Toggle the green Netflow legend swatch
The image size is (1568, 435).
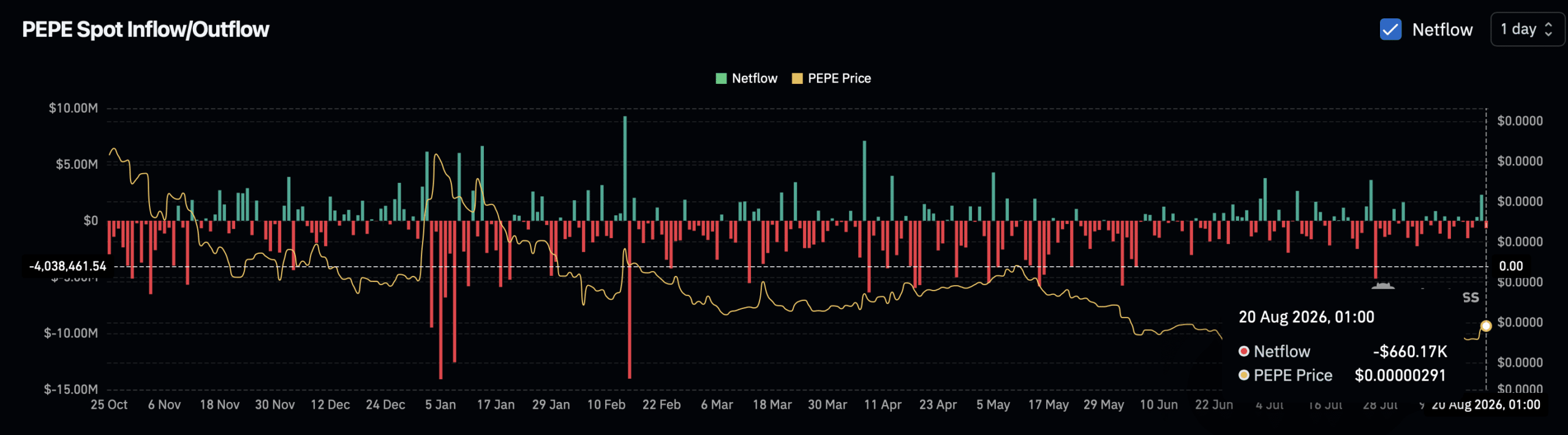pyautogui.click(x=721, y=78)
